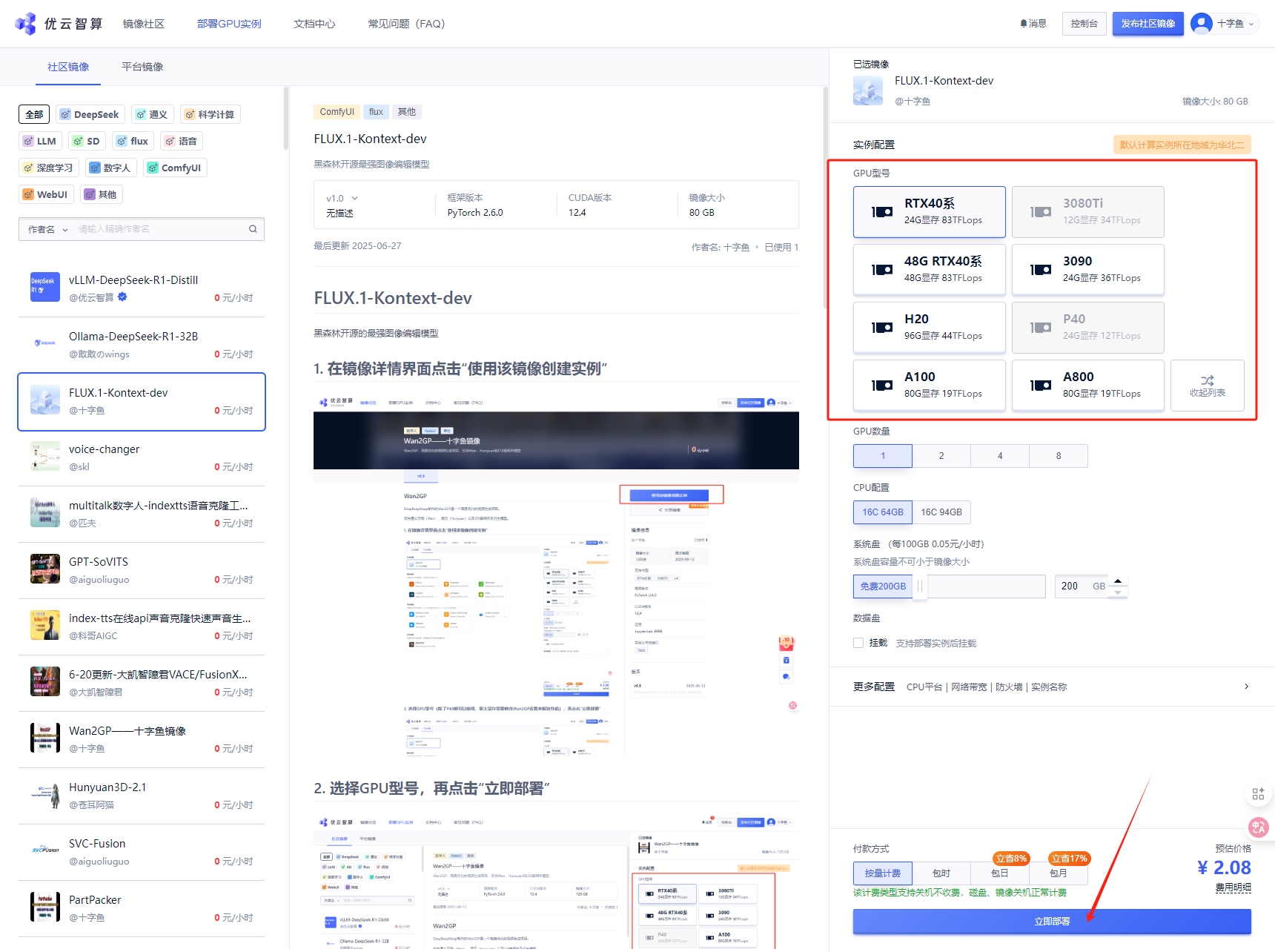This screenshot has height=952, width=1275.
Task: Click the user avatar icon
Action: point(1202,24)
